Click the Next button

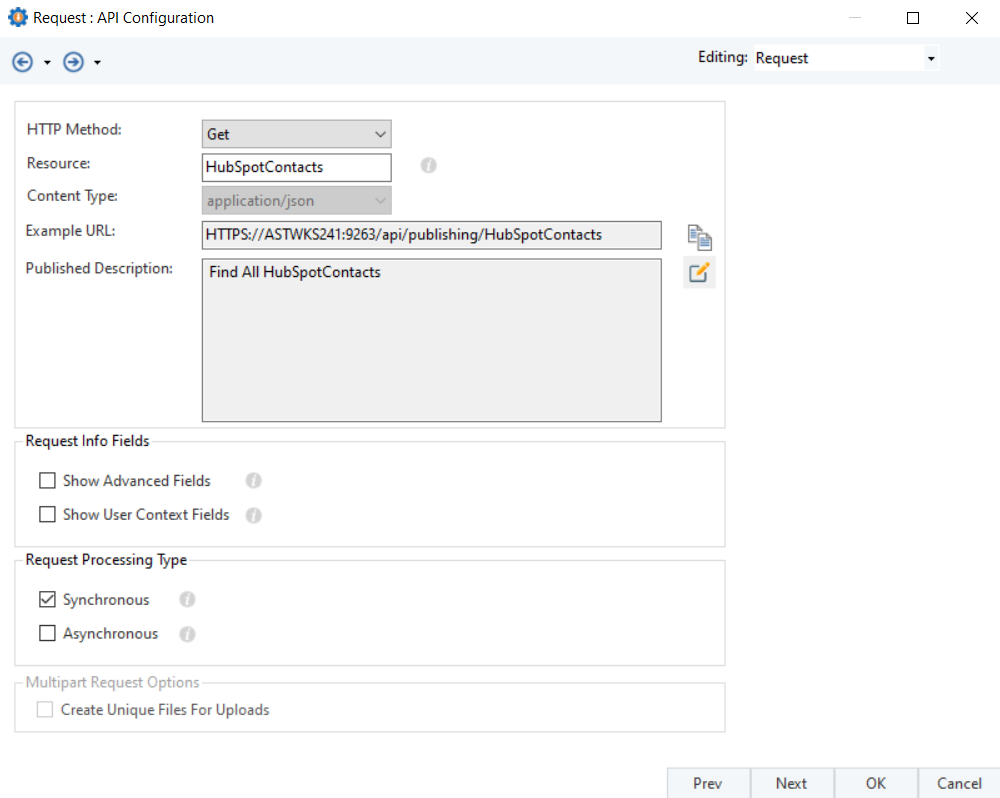[791, 783]
